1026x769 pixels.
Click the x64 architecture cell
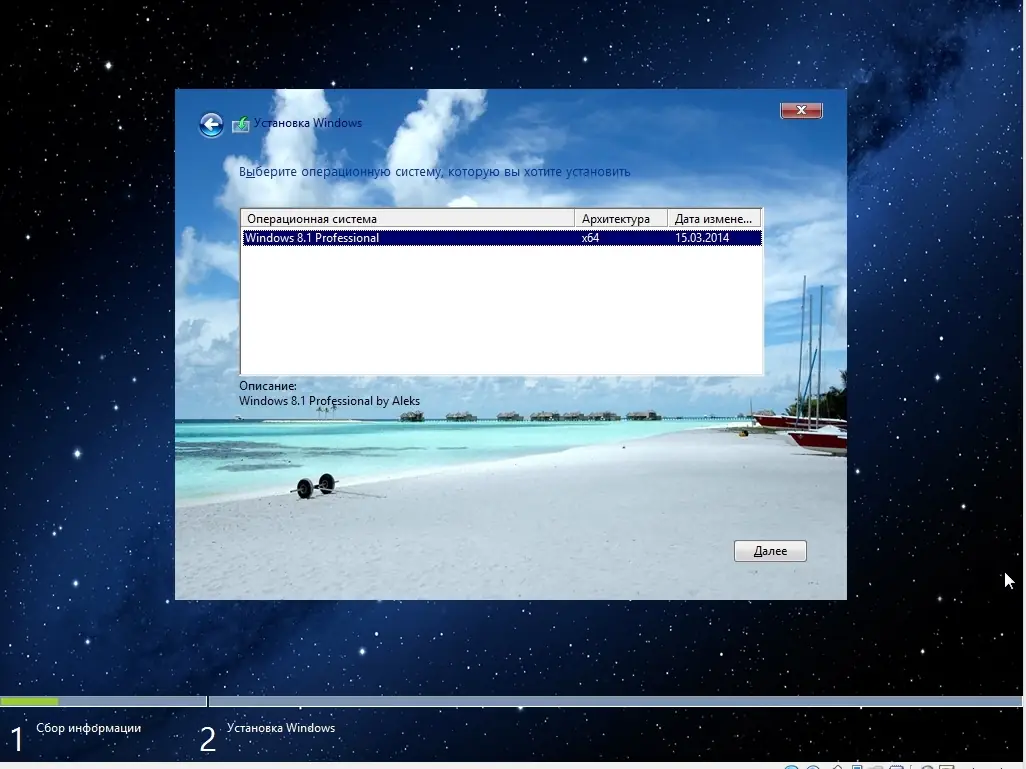(x=590, y=238)
